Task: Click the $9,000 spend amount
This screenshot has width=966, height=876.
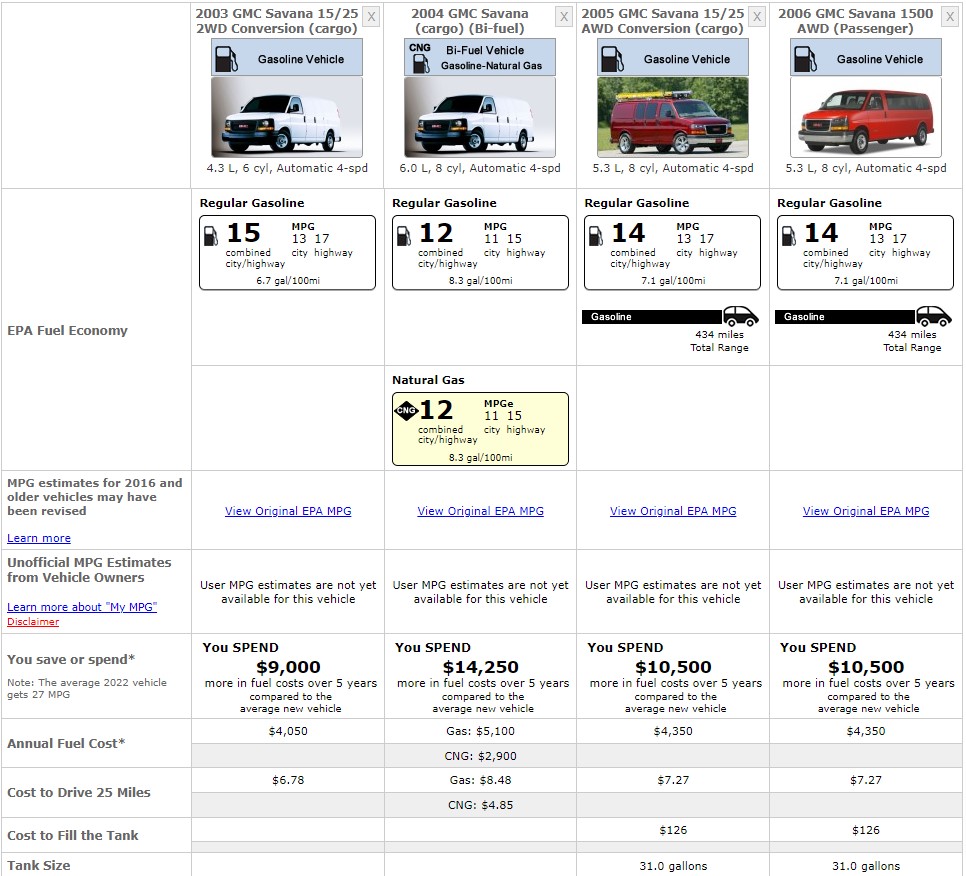Action: pyautogui.click(x=288, y=667)
